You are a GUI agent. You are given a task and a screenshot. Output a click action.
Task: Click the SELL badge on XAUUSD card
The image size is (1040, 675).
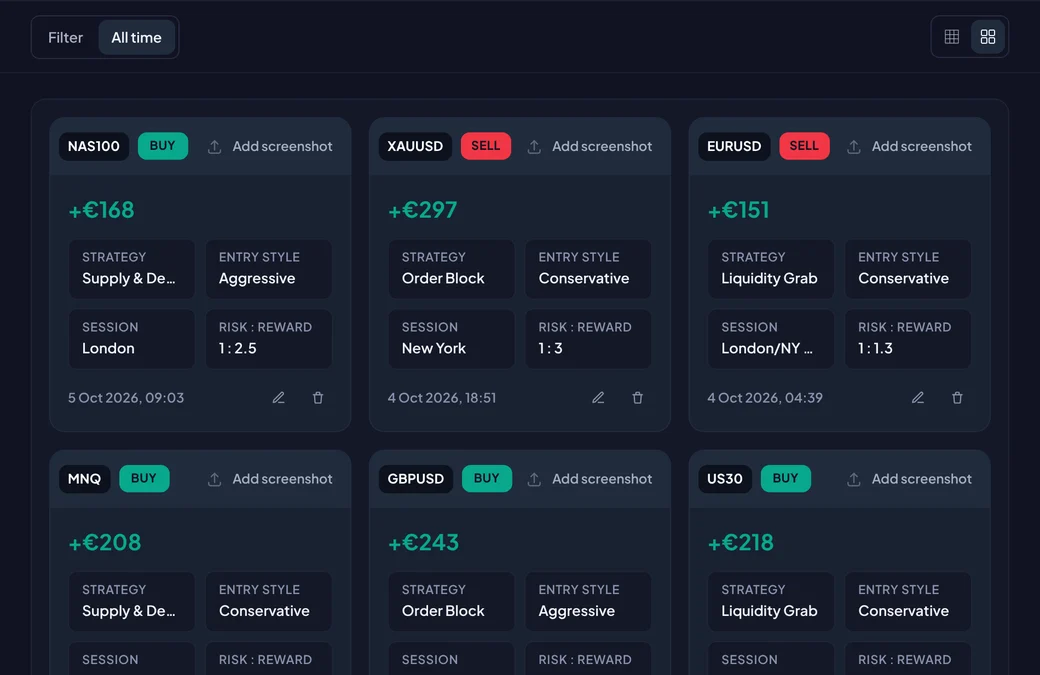pos(486,146)
